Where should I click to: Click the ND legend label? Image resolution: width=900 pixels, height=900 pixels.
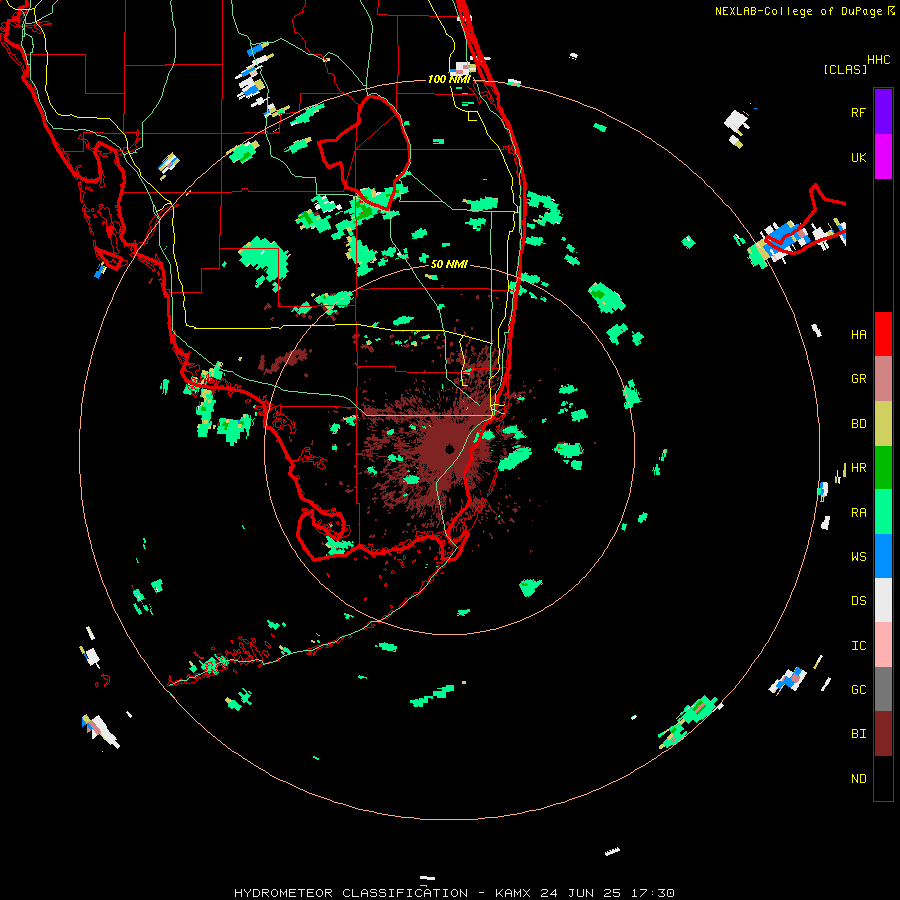858,778
